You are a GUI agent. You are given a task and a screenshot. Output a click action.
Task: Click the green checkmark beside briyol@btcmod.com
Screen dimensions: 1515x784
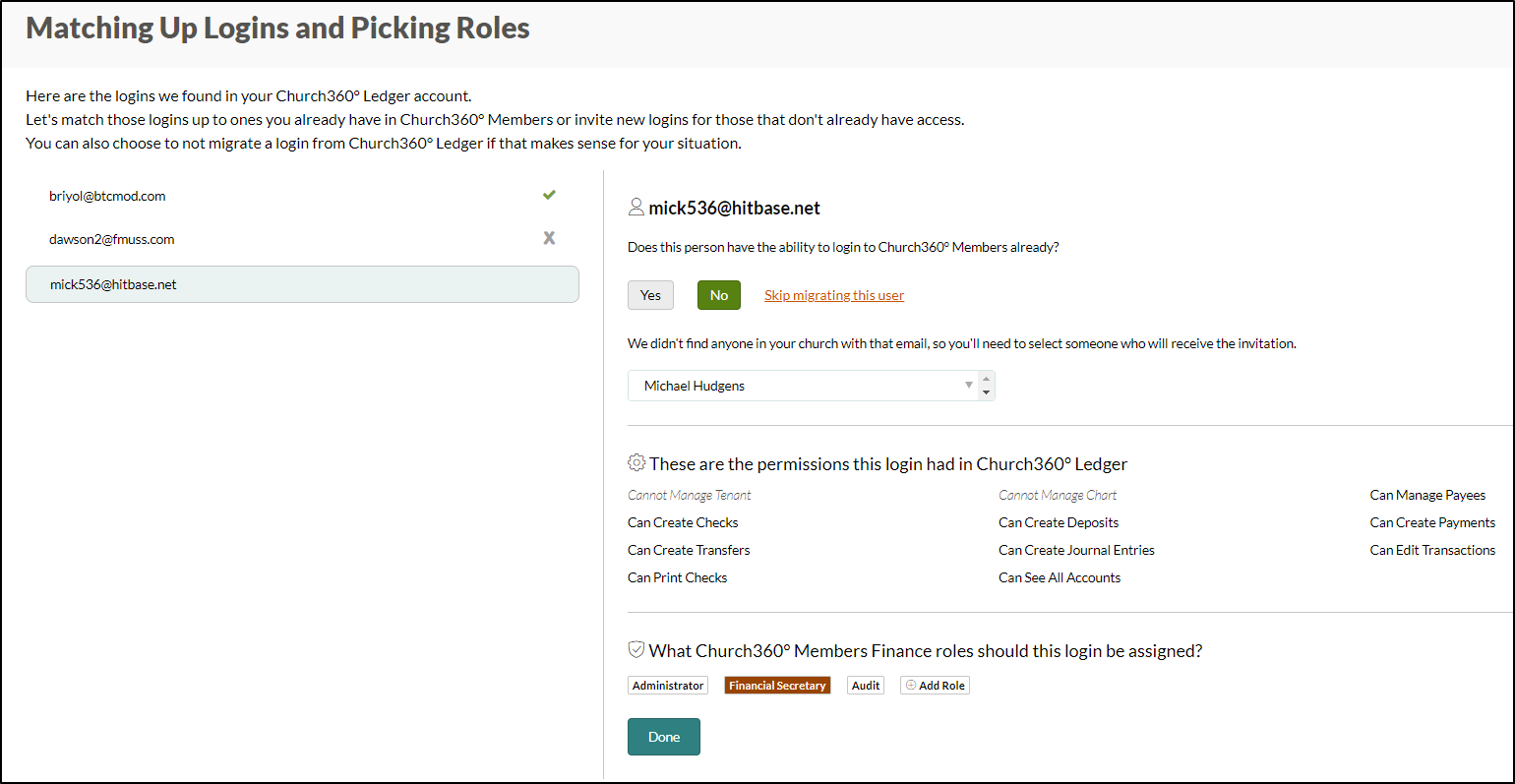(x=549, y=195)
